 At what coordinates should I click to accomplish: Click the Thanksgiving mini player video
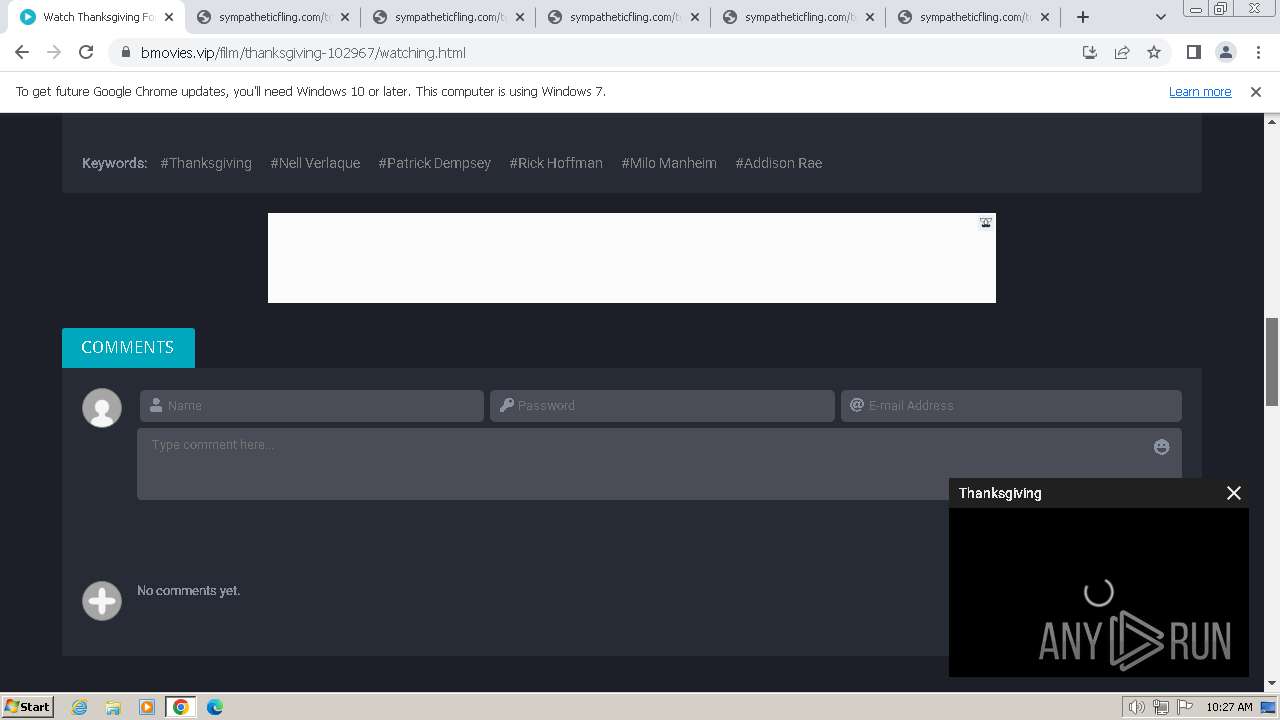click(1099, 592)
